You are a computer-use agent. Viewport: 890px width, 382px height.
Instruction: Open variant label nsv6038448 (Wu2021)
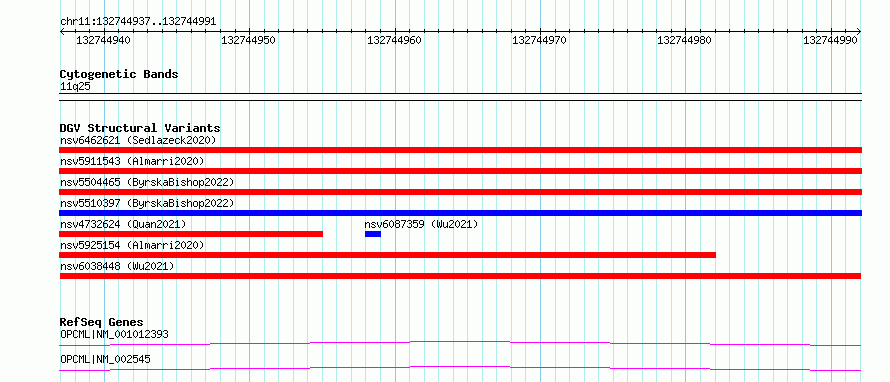tap(117, 266)
